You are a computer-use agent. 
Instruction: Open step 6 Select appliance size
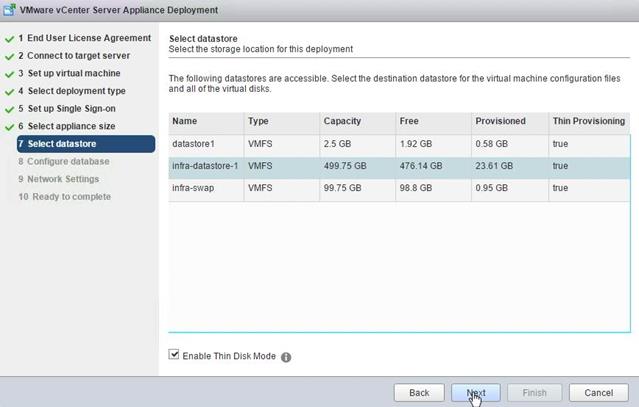[67, 126]
